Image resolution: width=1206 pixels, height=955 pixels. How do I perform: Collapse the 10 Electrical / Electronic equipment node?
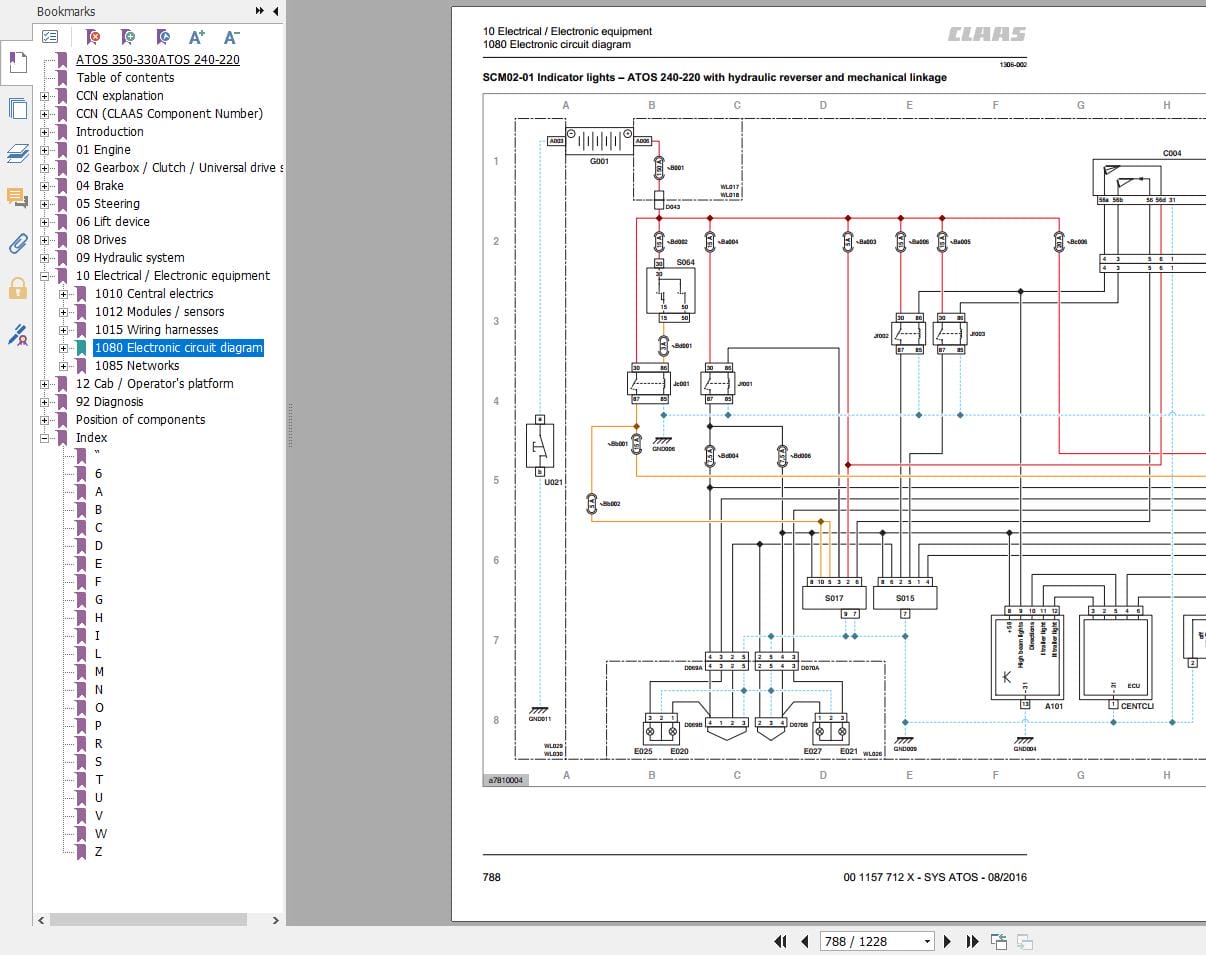click(44, 276)
